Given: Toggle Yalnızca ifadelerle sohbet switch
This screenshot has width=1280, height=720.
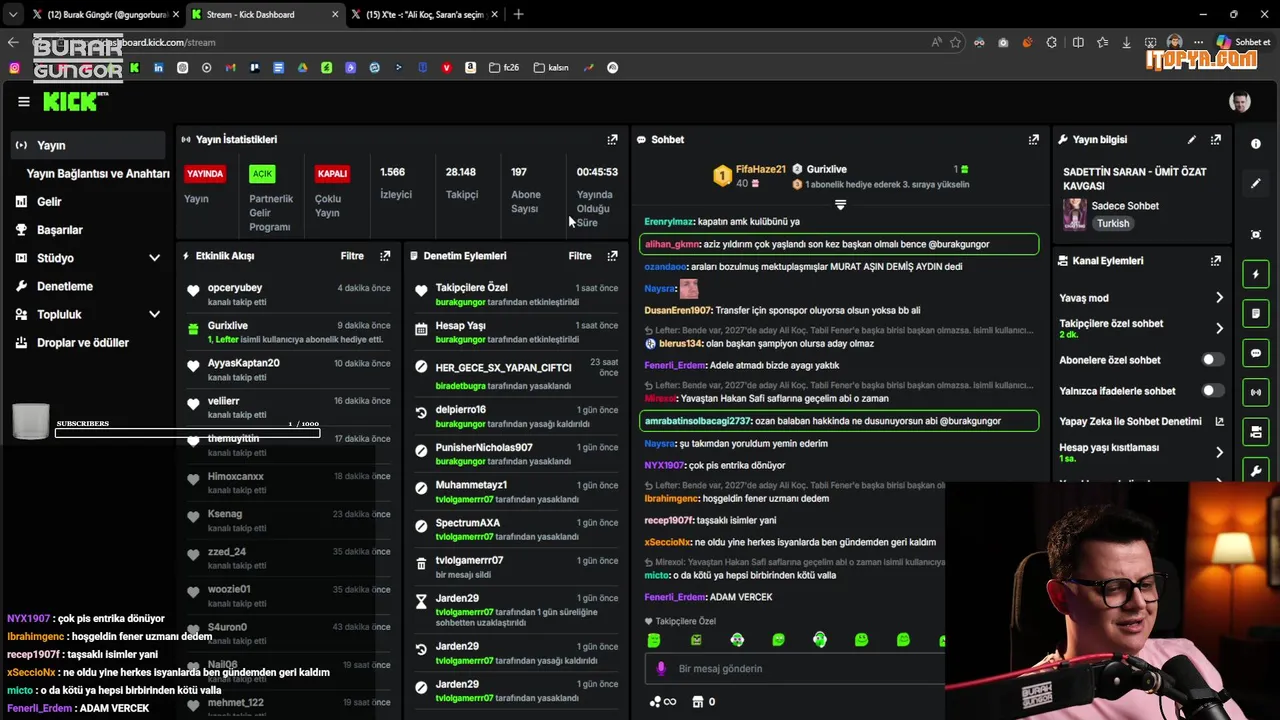Looking at the screenshot, I should 1212,391.
